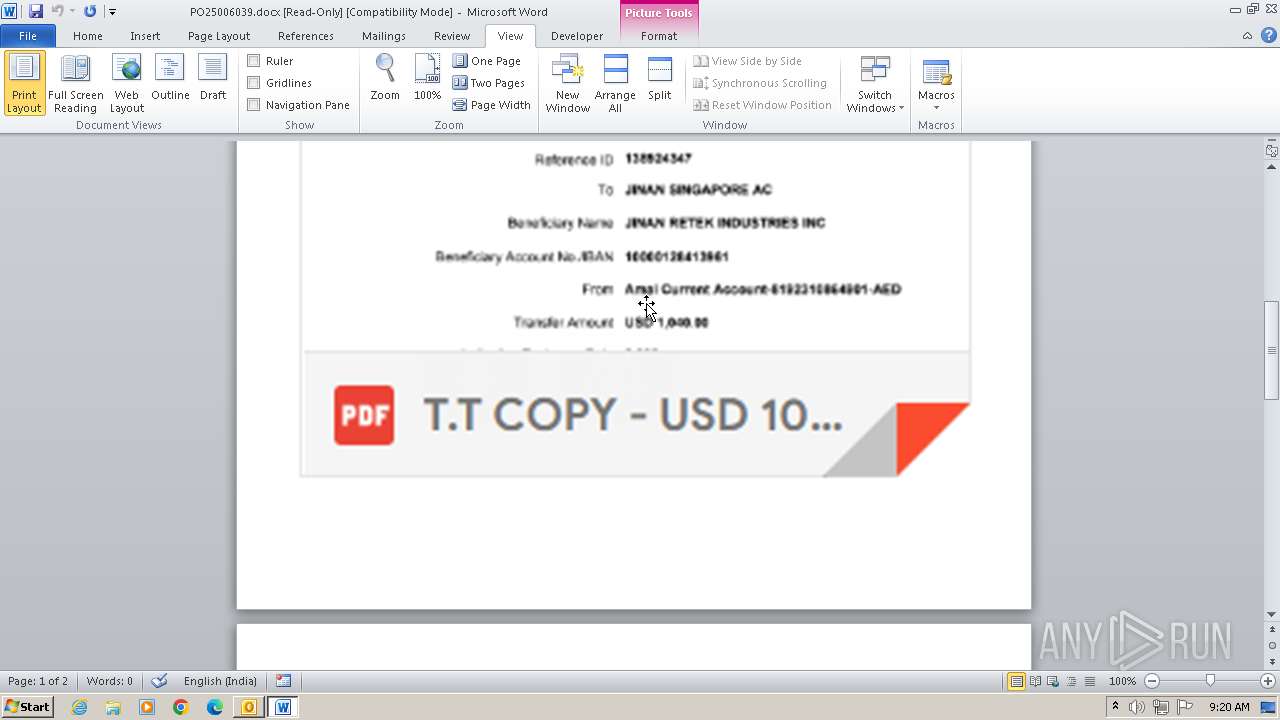Image resolution: width=1280 pixels, height=720 pixels.
Task: Click Next Page browse button
Action: click(x=1272, y=660)
